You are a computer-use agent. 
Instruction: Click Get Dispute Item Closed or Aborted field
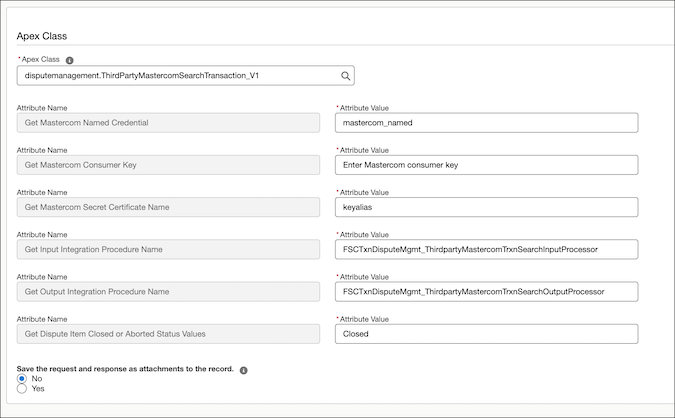(168, 334)
